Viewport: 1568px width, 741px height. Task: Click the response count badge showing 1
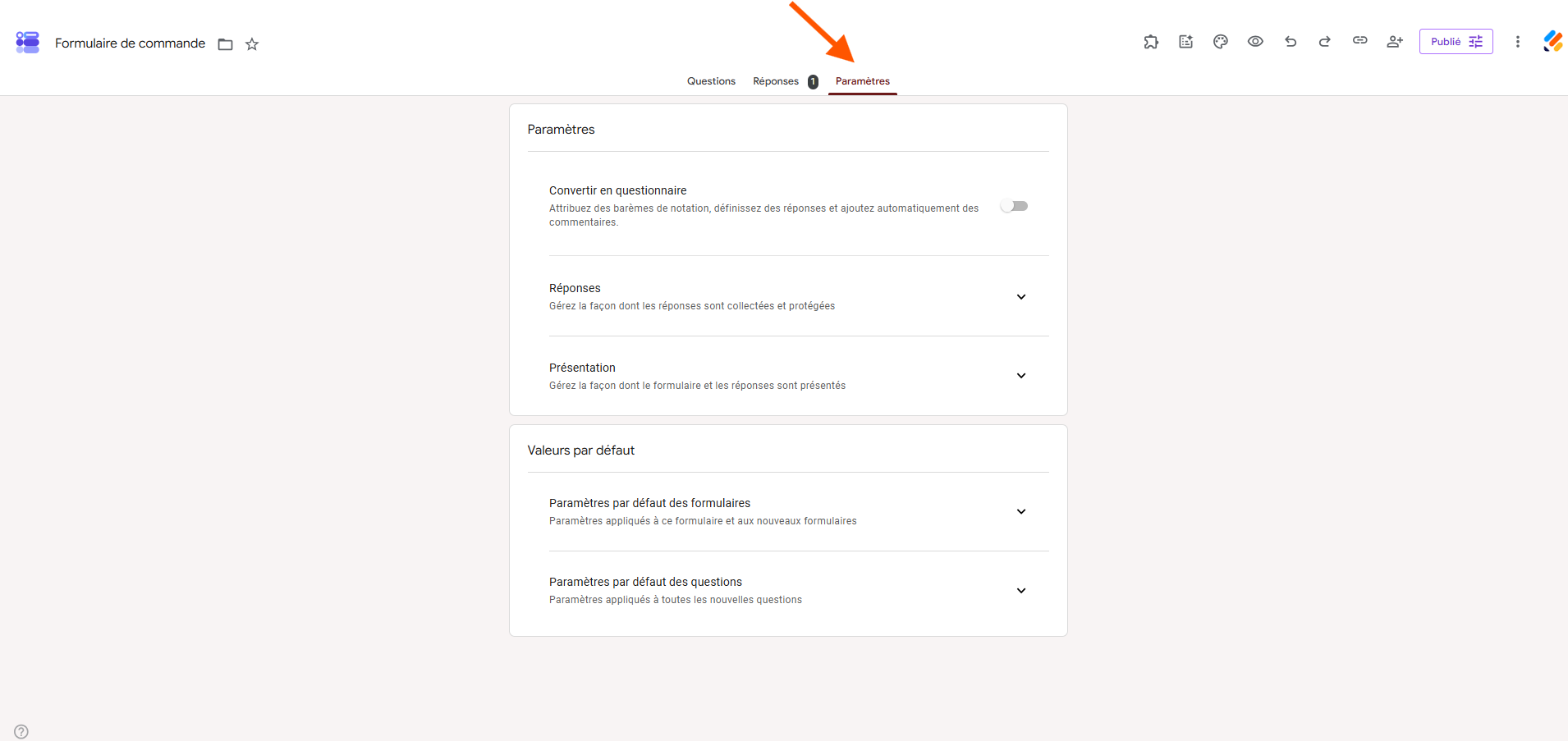[x=813, y=81]
